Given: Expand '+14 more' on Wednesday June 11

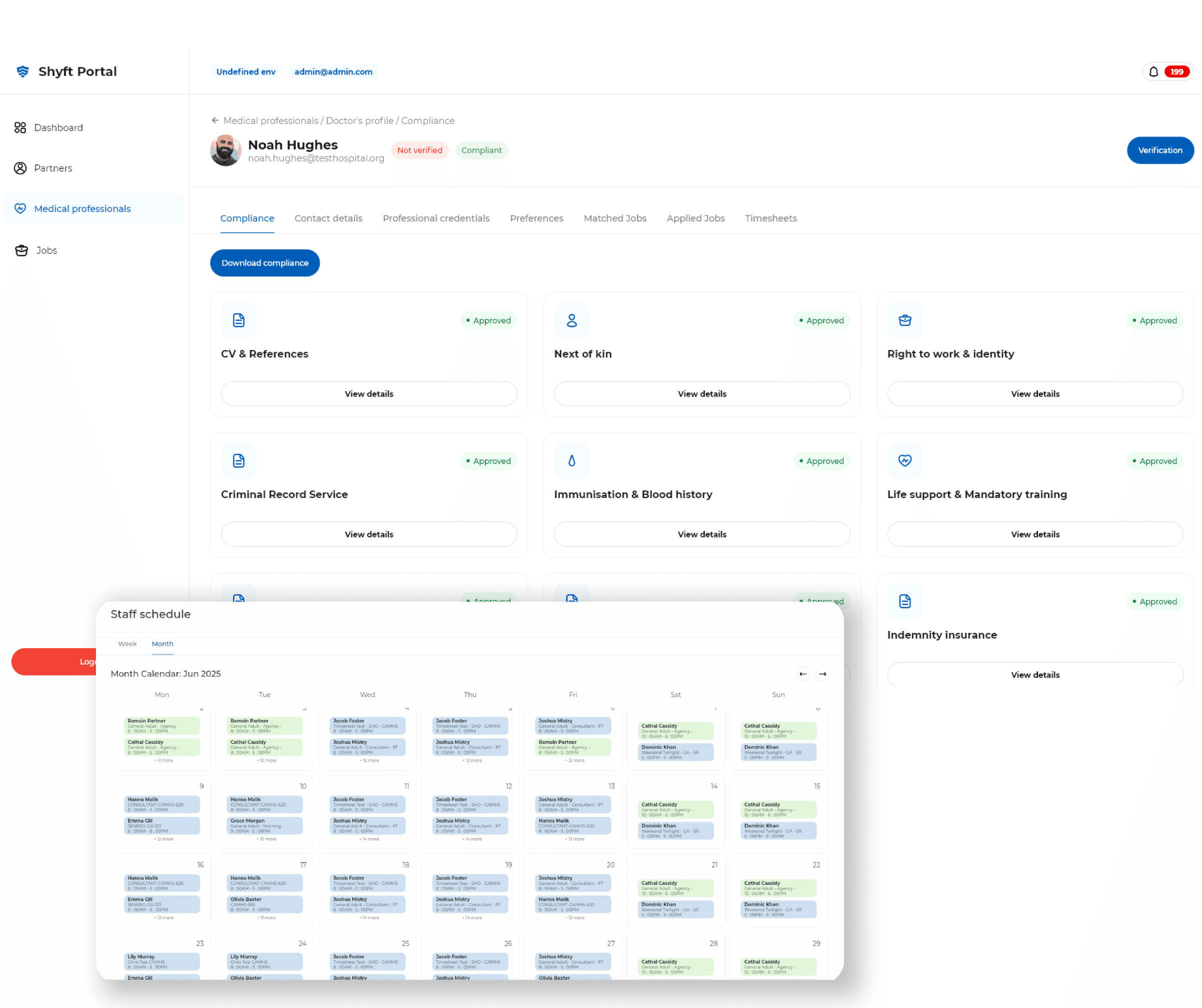Looking at the screenshot, I should [x=368, y=839].
